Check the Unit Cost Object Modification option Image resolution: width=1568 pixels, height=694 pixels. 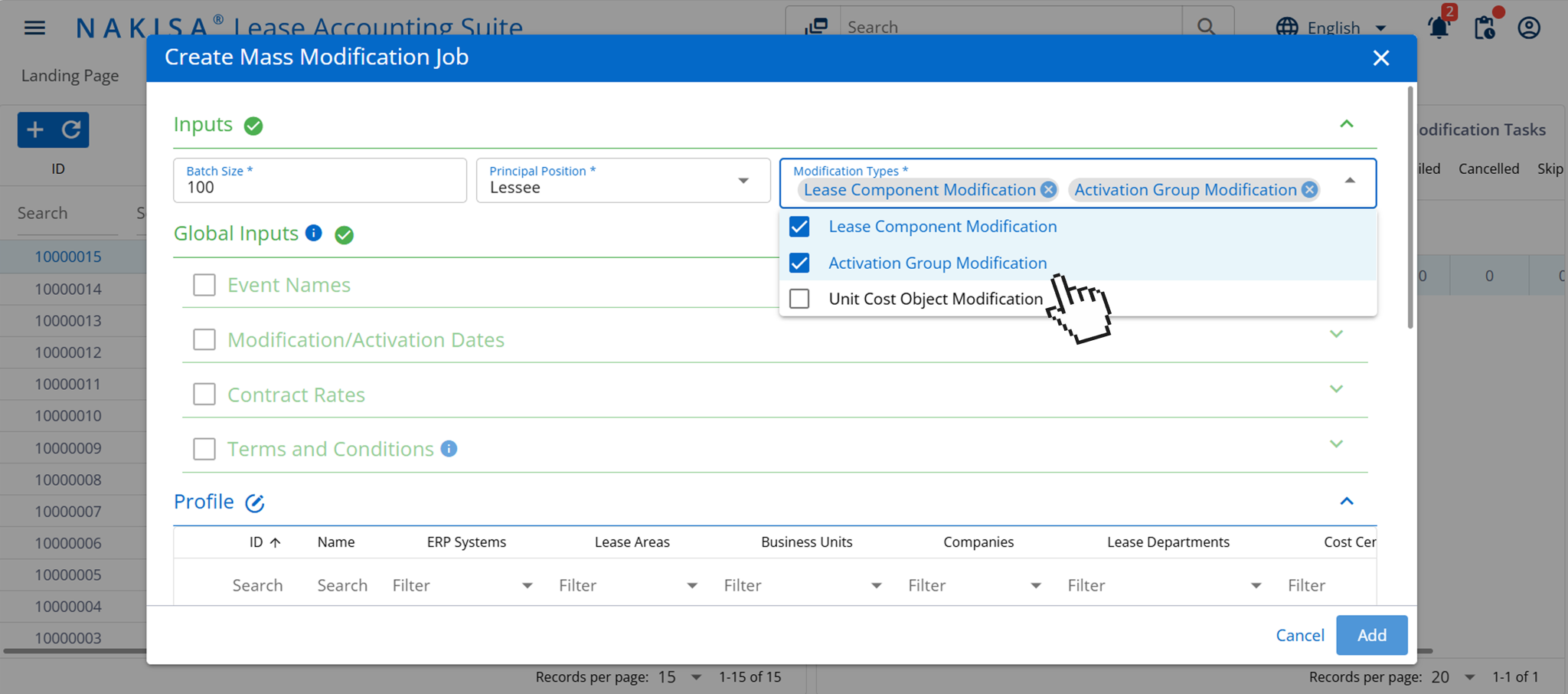click(799, 299)
